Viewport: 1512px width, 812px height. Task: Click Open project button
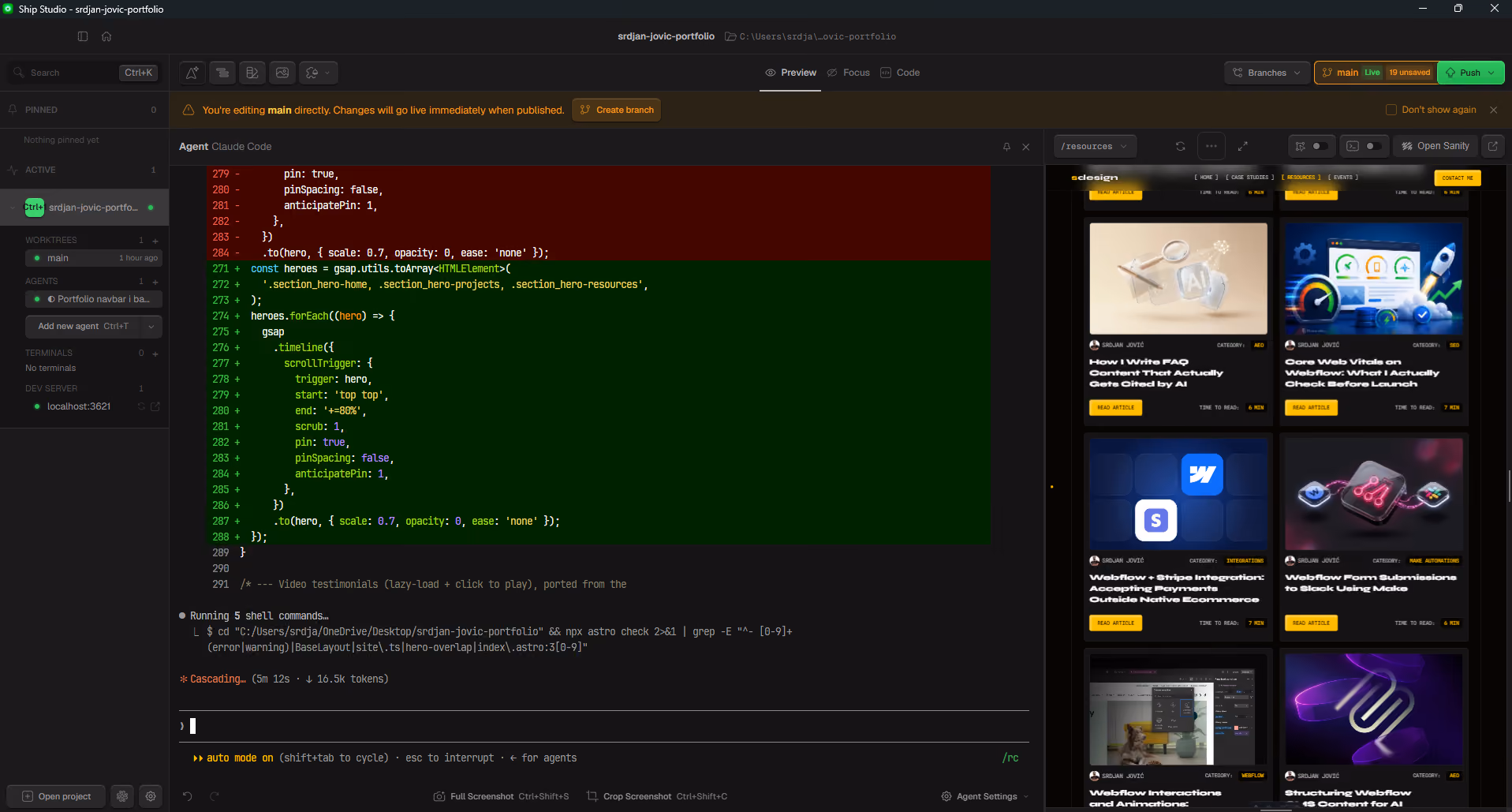(56, 796)
